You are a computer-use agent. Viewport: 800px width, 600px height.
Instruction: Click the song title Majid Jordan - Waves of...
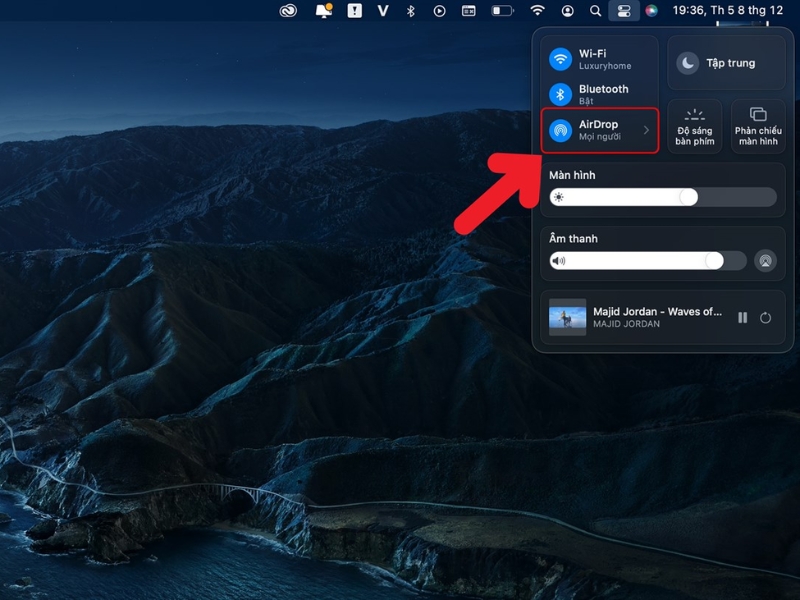tap(658, 311)
